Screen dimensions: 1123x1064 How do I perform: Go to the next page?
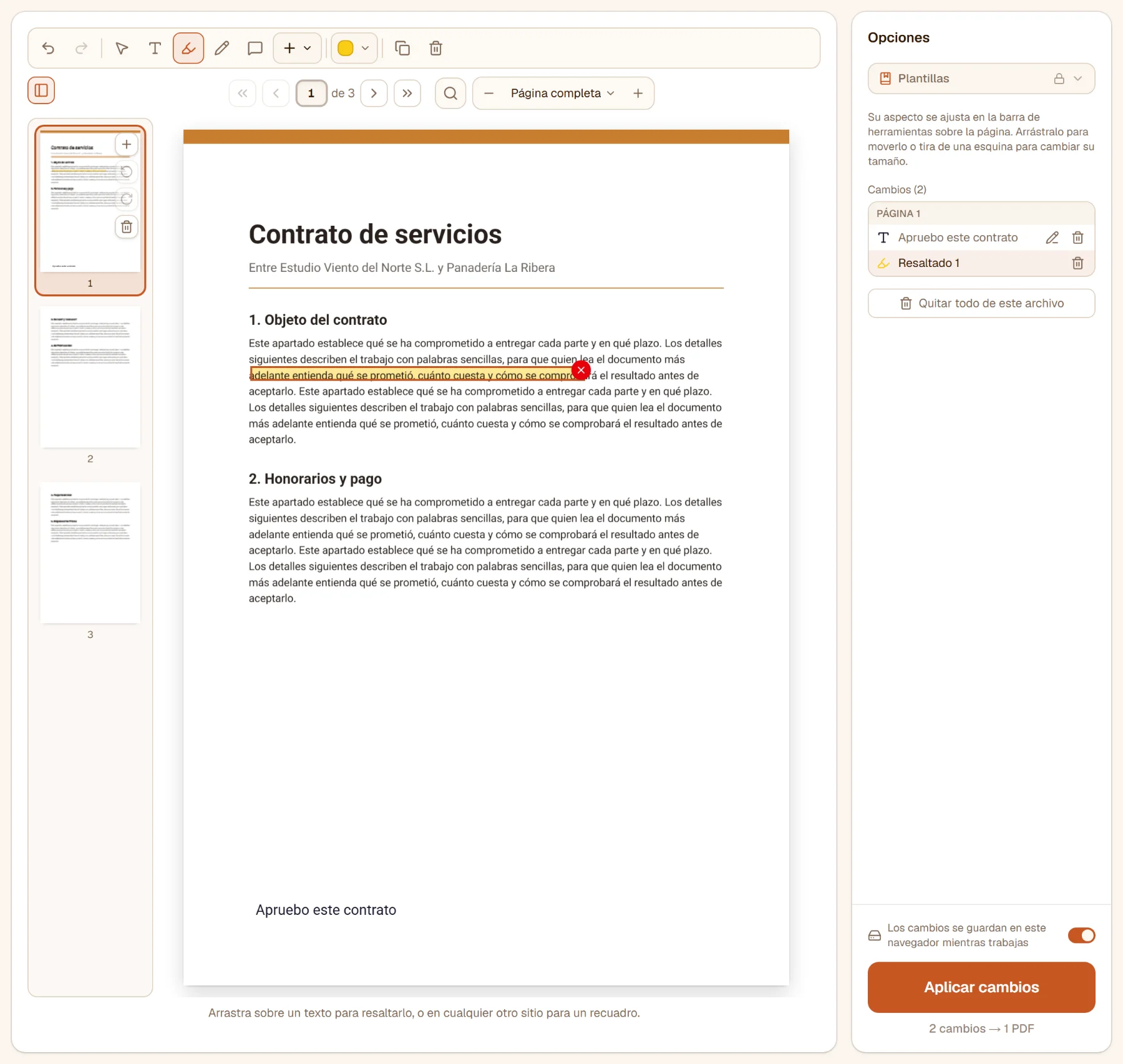click(x=374, y=94)
